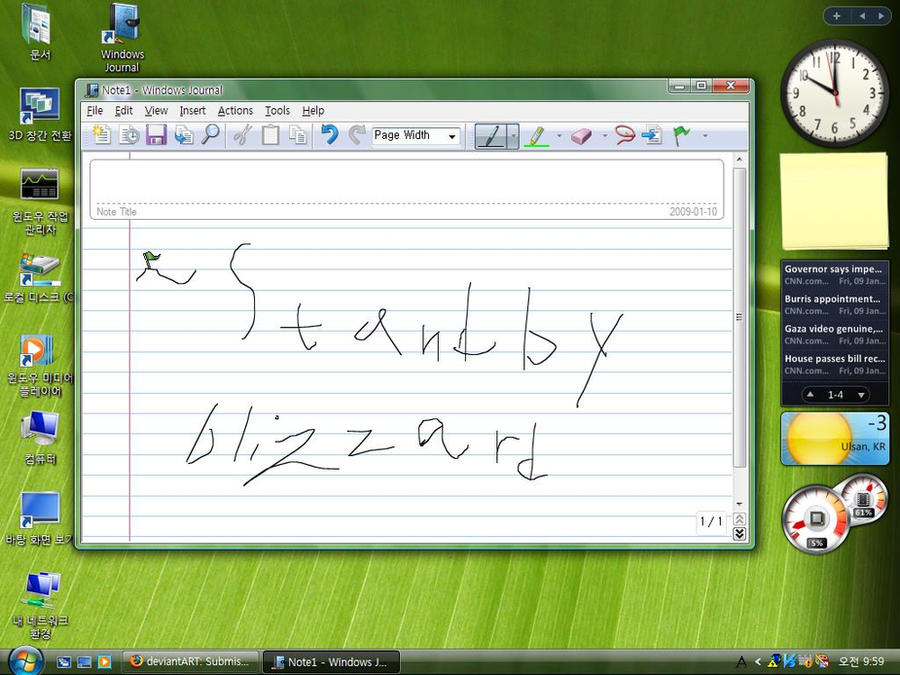Go to the previous page with the double up arrows
Screen dimensions: 900x675
click(739, 519)
